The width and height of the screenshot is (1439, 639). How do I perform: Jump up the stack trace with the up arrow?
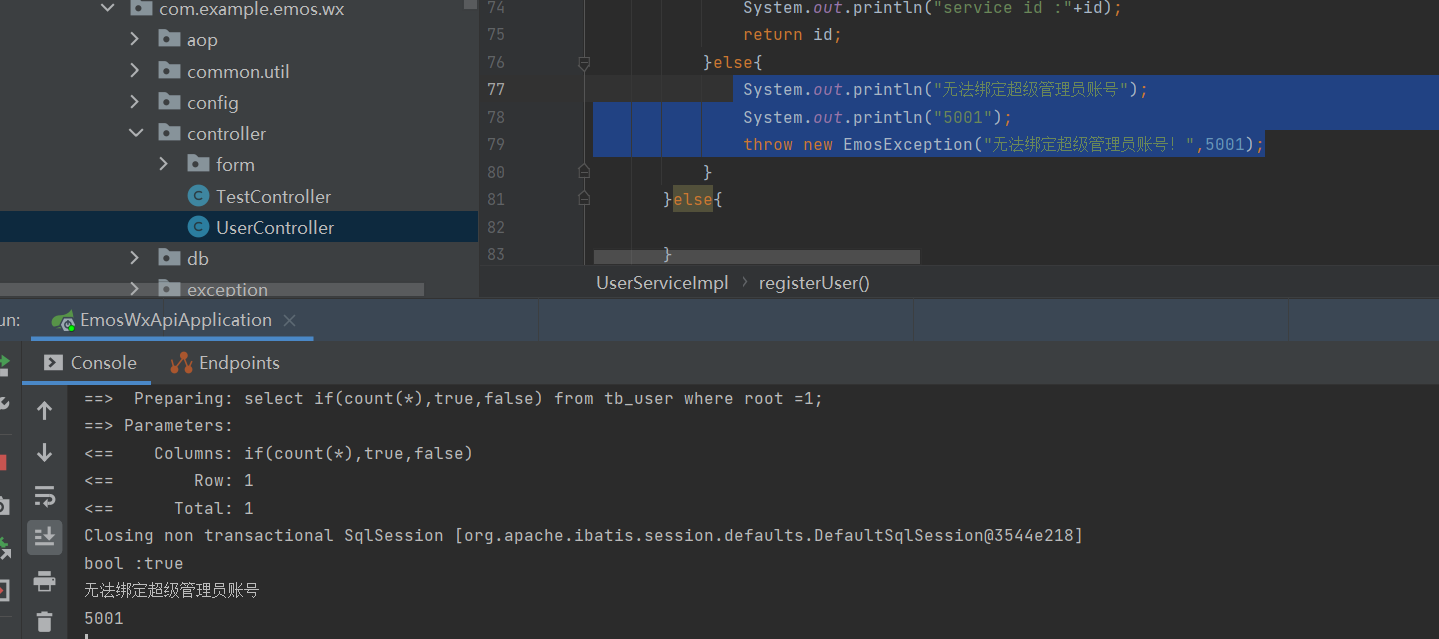pyautogui.click(x=44, y=410)
